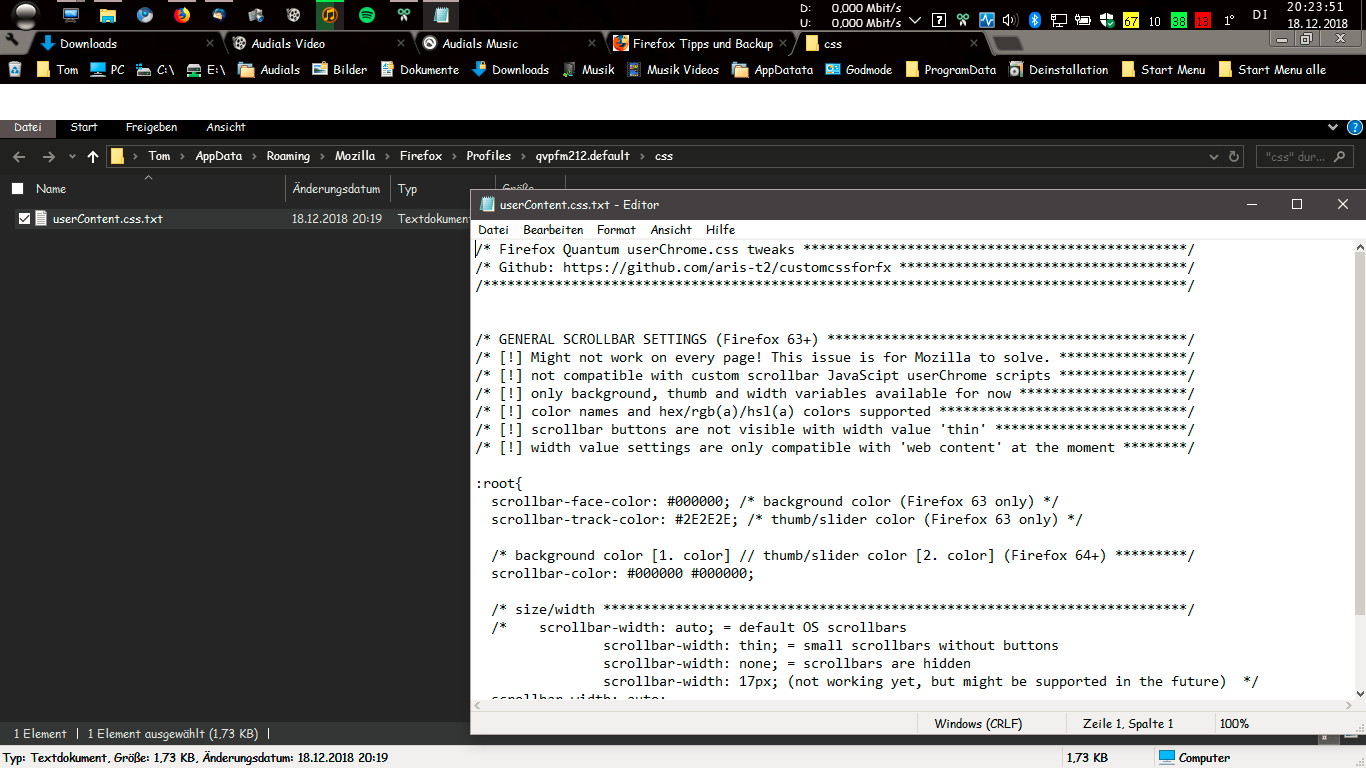
Task: Switch to the Audials Music tab
Action: [x=480, y=44]
